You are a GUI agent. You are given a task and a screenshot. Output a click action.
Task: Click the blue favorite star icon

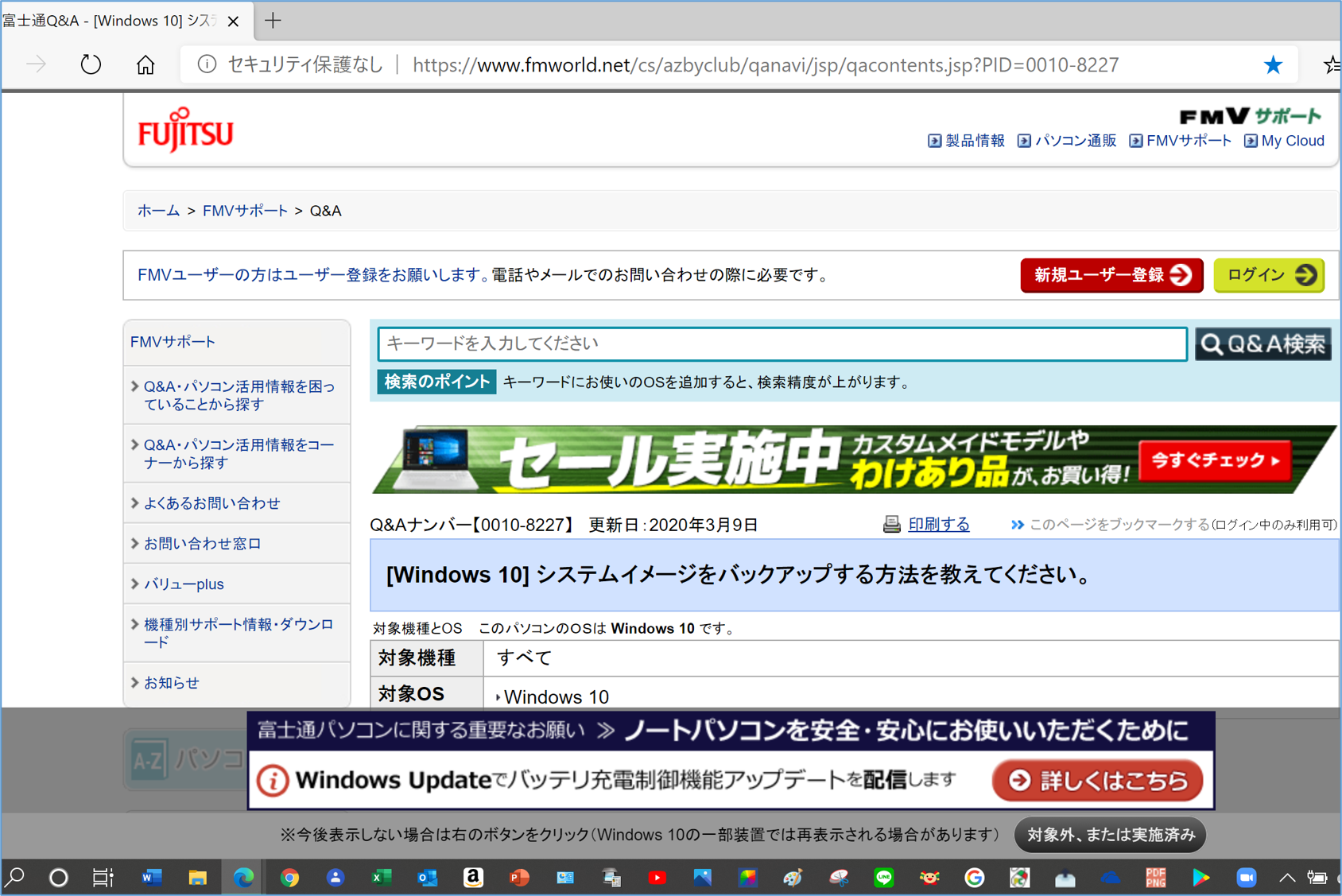pos(1274,64)
